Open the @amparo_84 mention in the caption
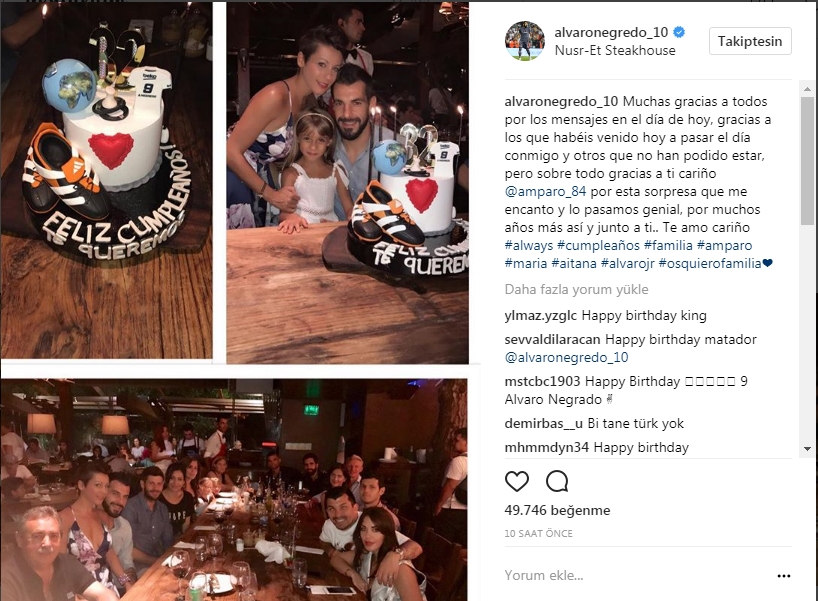This screenshot has height=601, width=818. 545,191
